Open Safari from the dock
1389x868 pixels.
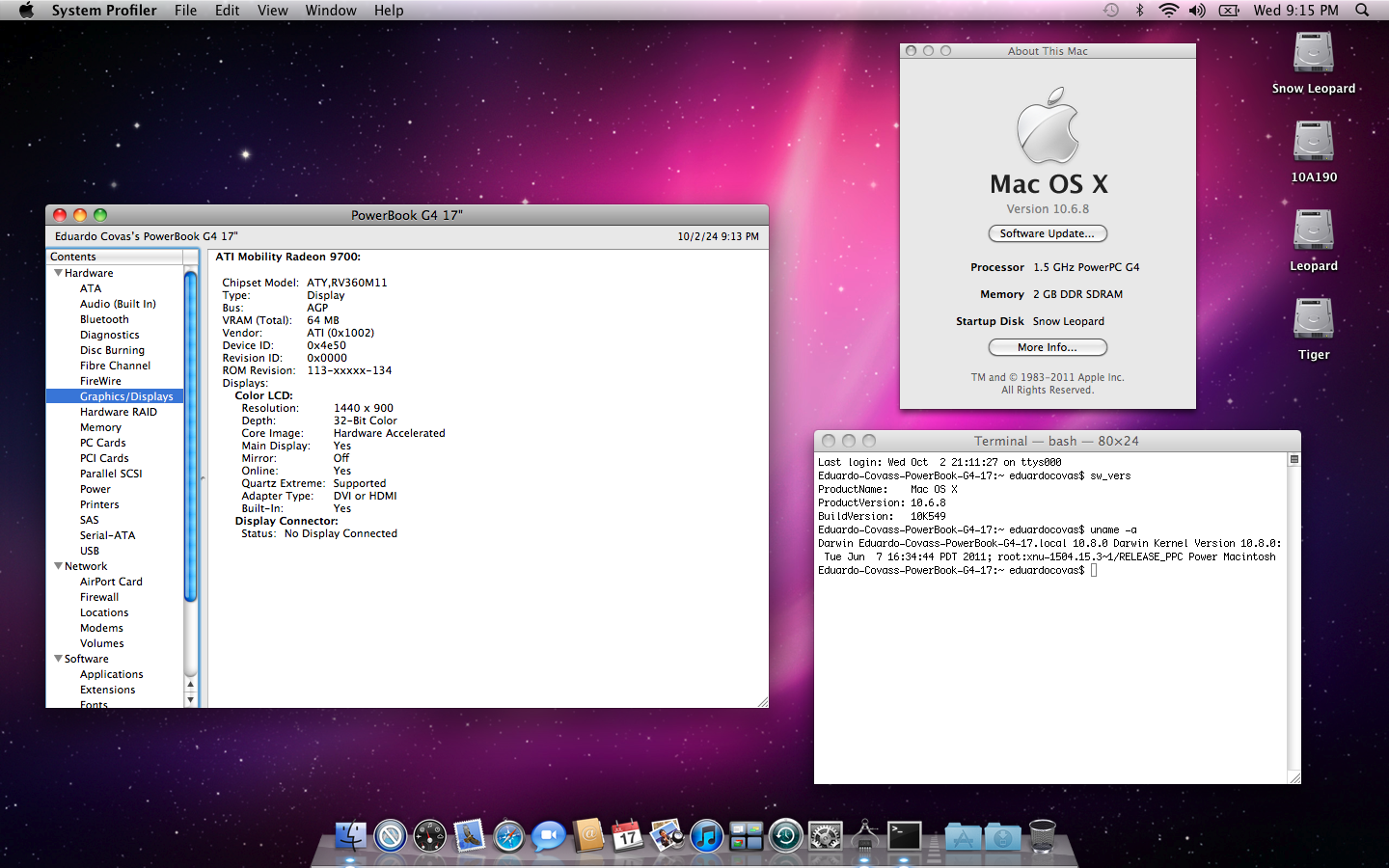coord(508,836)
